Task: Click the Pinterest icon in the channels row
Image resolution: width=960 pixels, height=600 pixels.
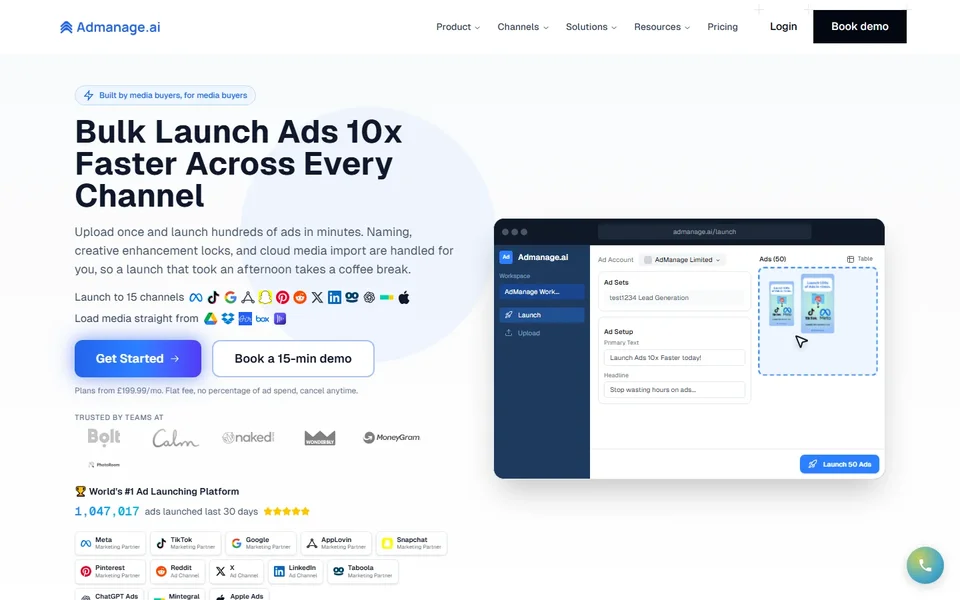Action: click(282, 298)
